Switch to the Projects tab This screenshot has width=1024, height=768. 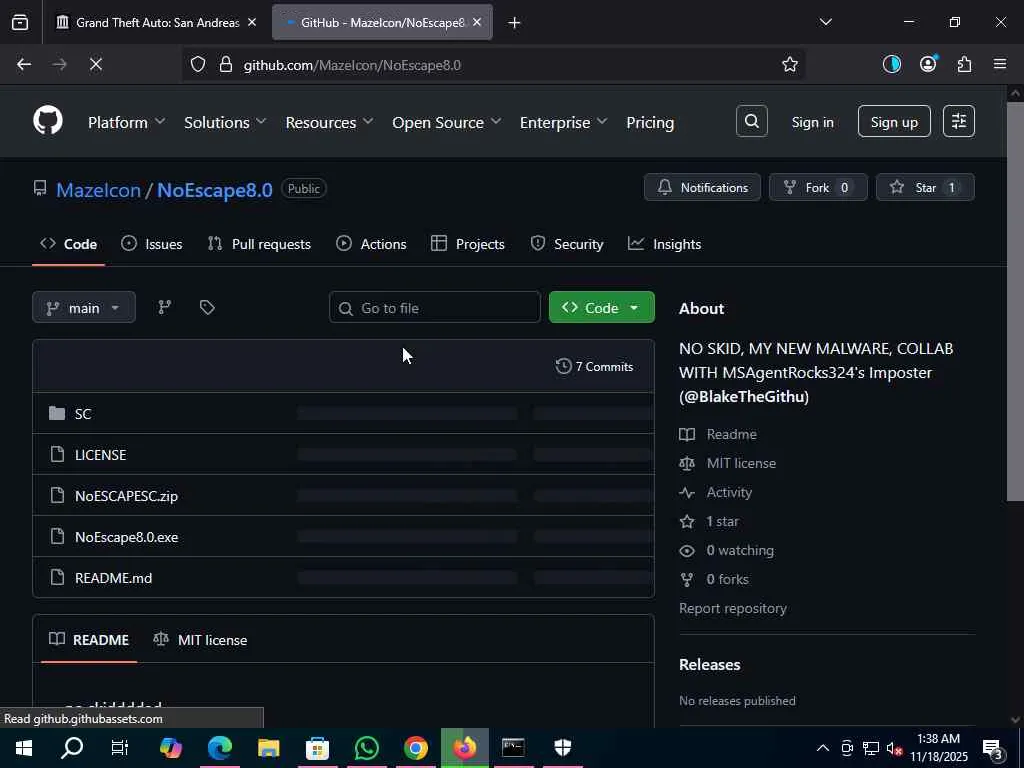(468, 244)
